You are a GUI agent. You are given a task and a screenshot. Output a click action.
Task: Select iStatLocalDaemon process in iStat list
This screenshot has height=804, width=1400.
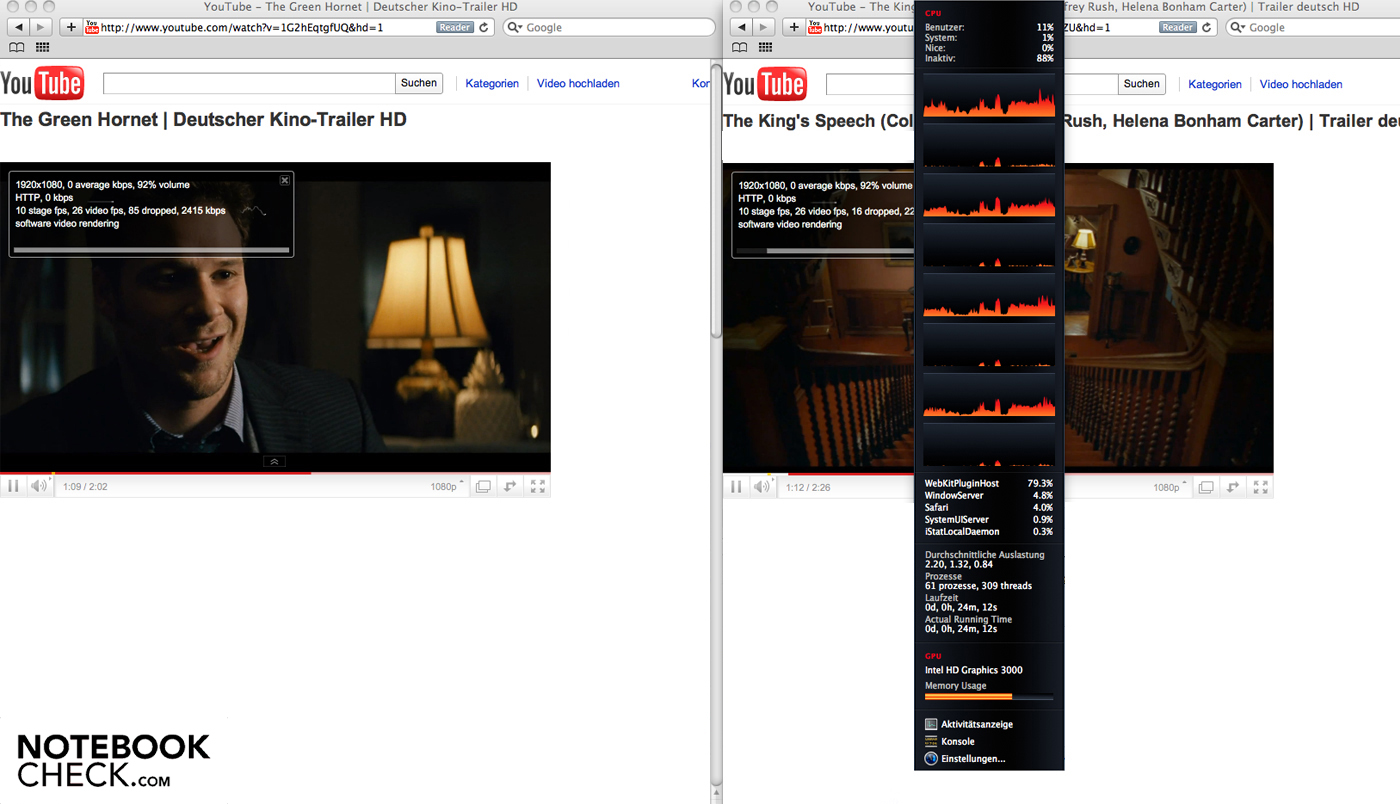click(989, 531)
